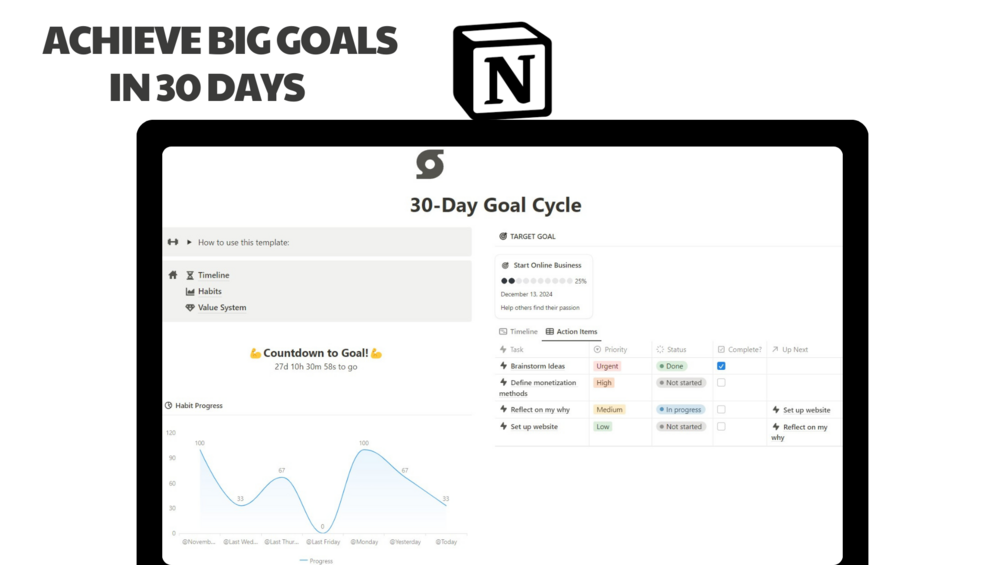The width and height of the screenshot is (1005, 565).
Task: Click the diamond icon next to Value System
Action: pos(190,307)
